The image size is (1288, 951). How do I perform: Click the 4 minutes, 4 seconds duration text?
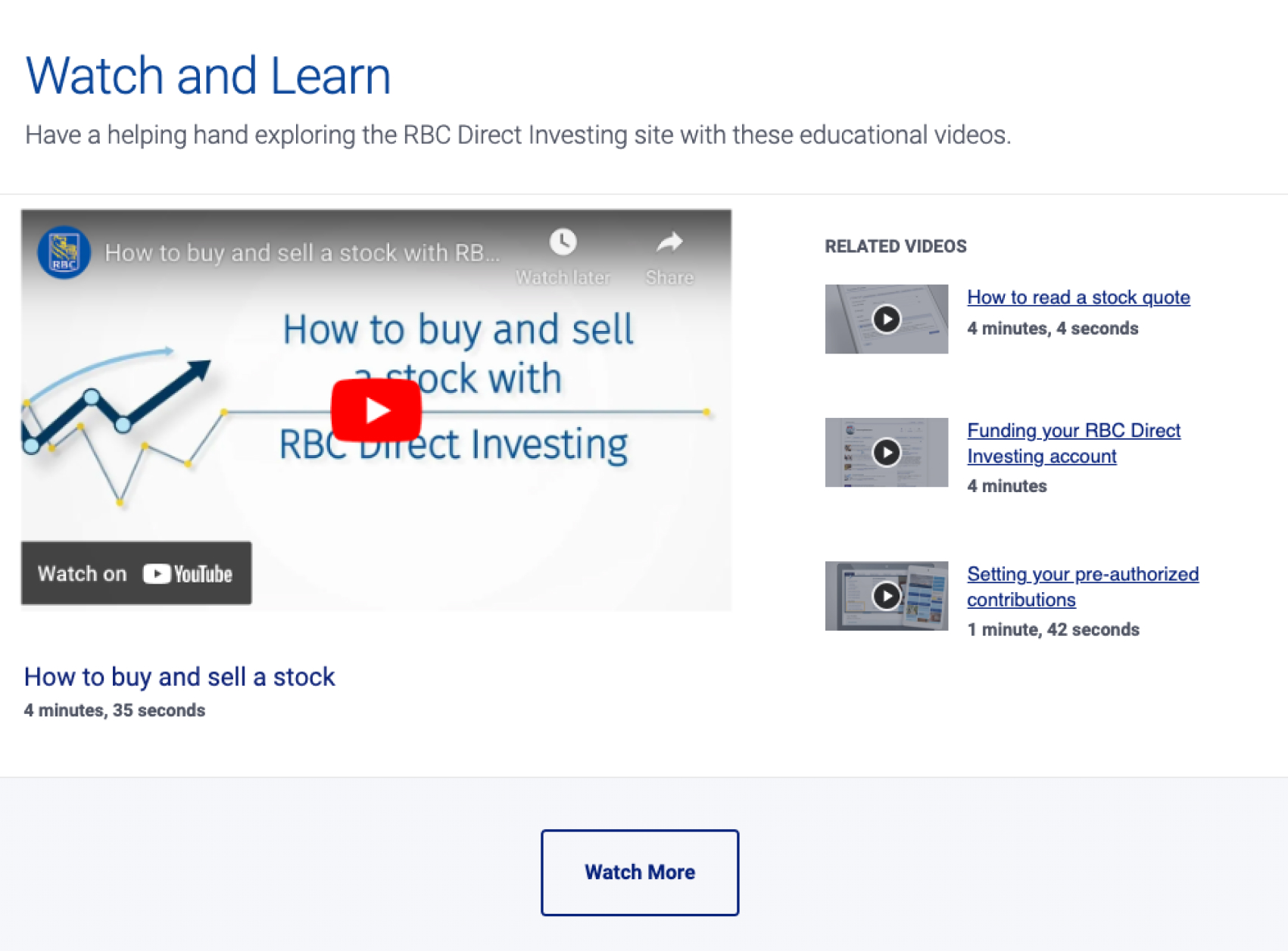(1053, 329)
